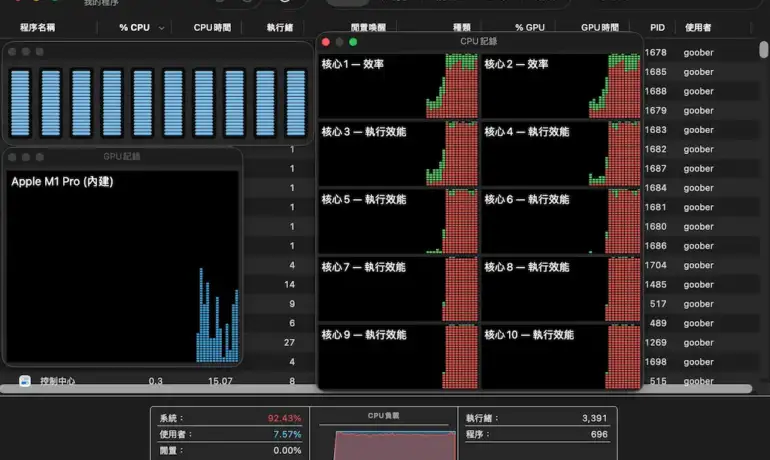Click the 使用者 7.57% value
770x460 pixels.
pyautogui.click(x=287, y=434)
